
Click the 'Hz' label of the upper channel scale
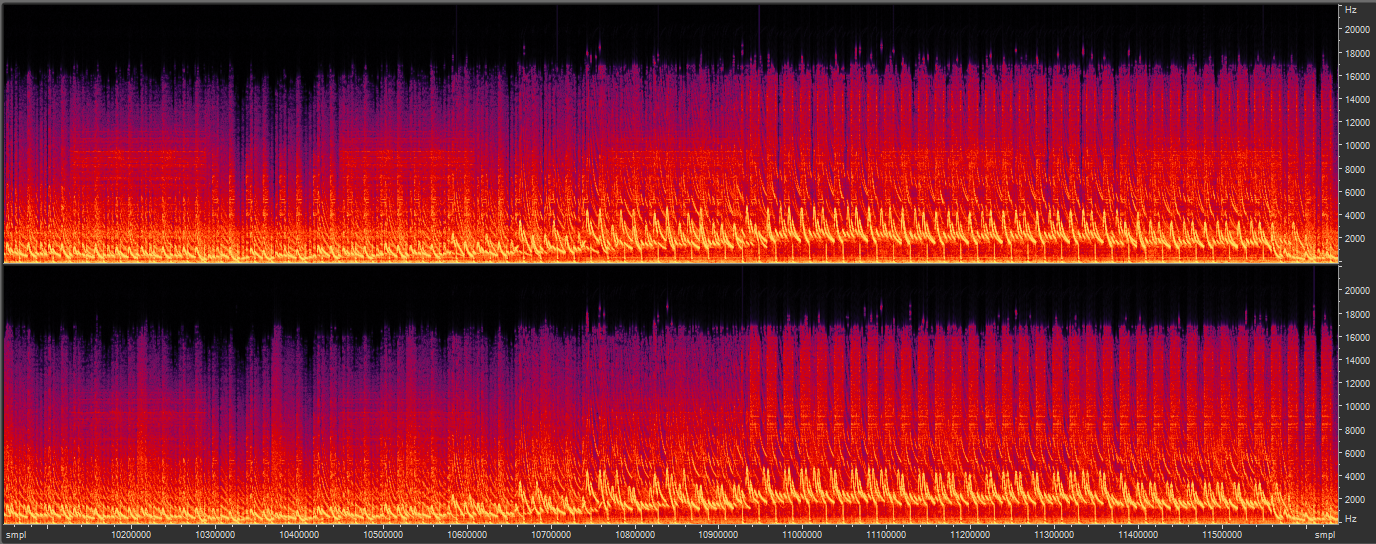click(1351, 9)
